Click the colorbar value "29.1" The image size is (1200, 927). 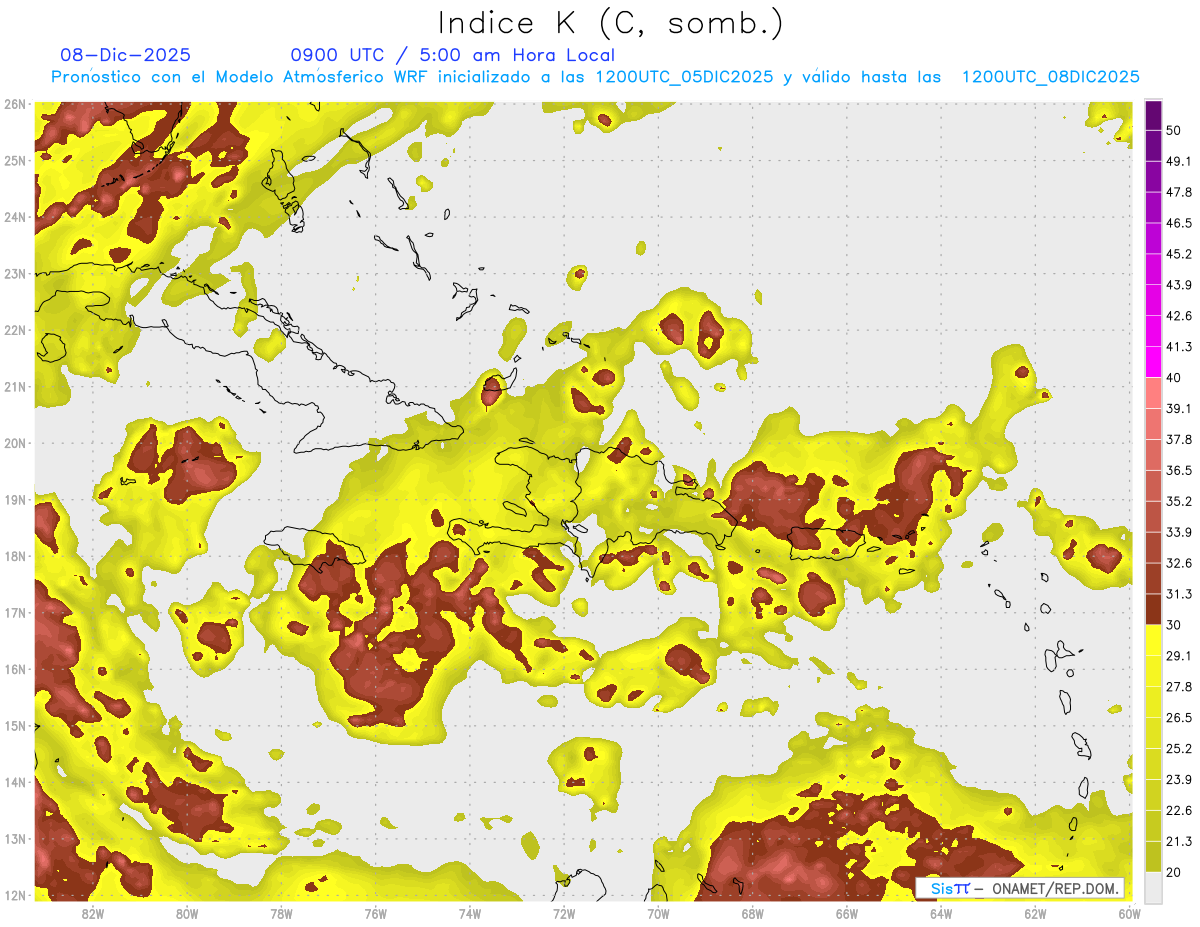[x=1178, y=656]
